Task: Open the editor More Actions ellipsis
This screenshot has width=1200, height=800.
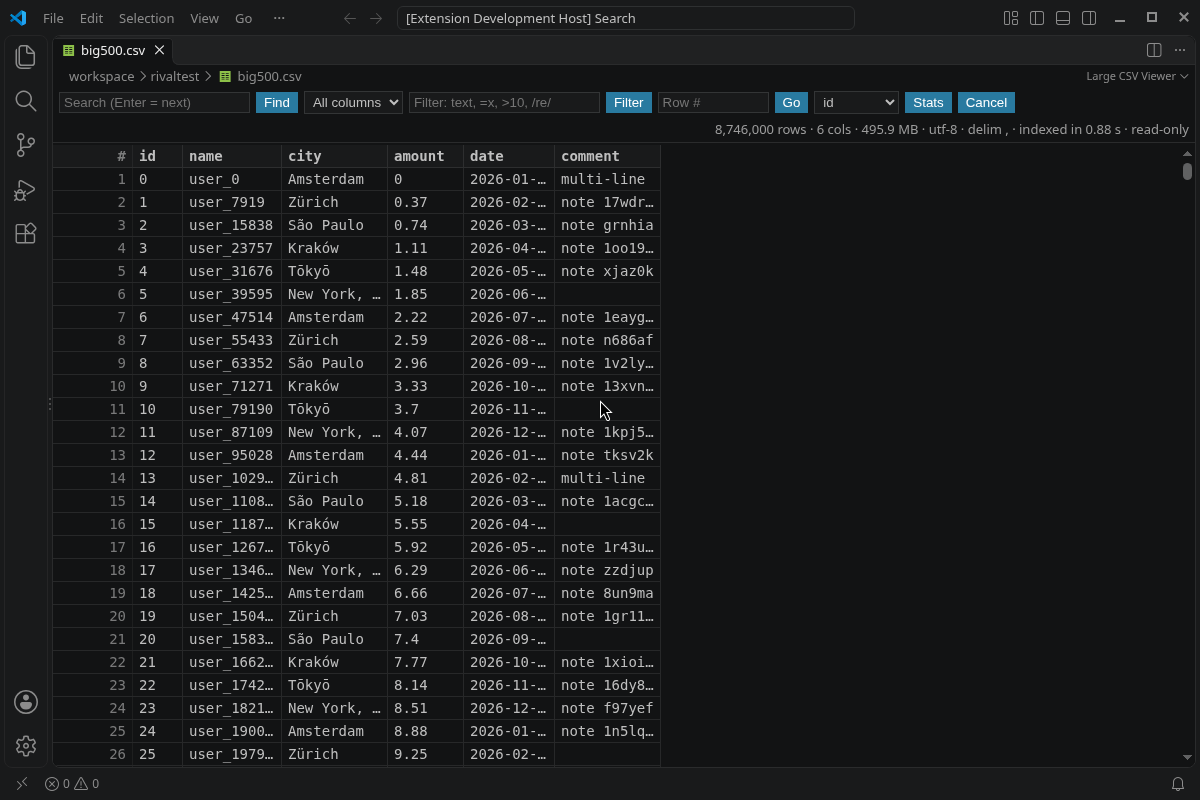Action: (1180, 50)
